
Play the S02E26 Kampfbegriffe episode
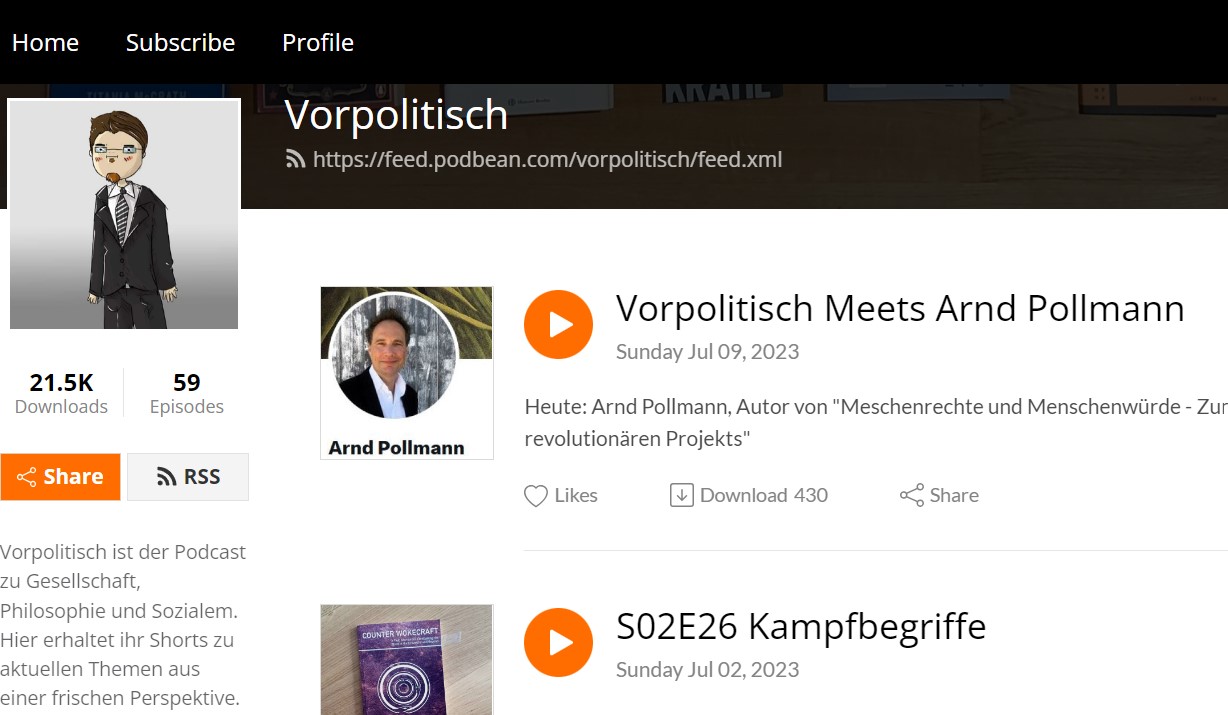click(x=558, y=642)
